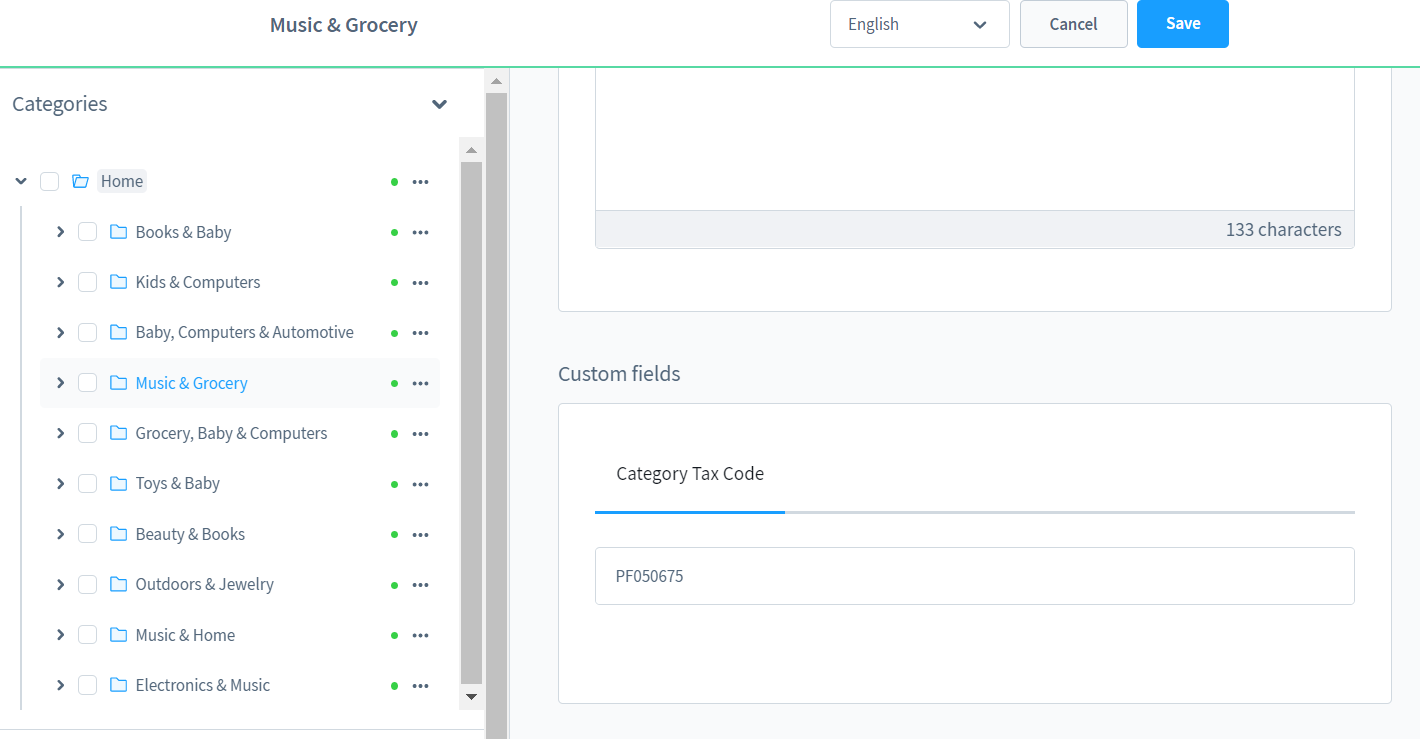Image resolution: width=1420 pixels, height=739 pixels.
Task: Click the folder icon of Music & Home
Action: pyautogui.click(x=118, y=635)
